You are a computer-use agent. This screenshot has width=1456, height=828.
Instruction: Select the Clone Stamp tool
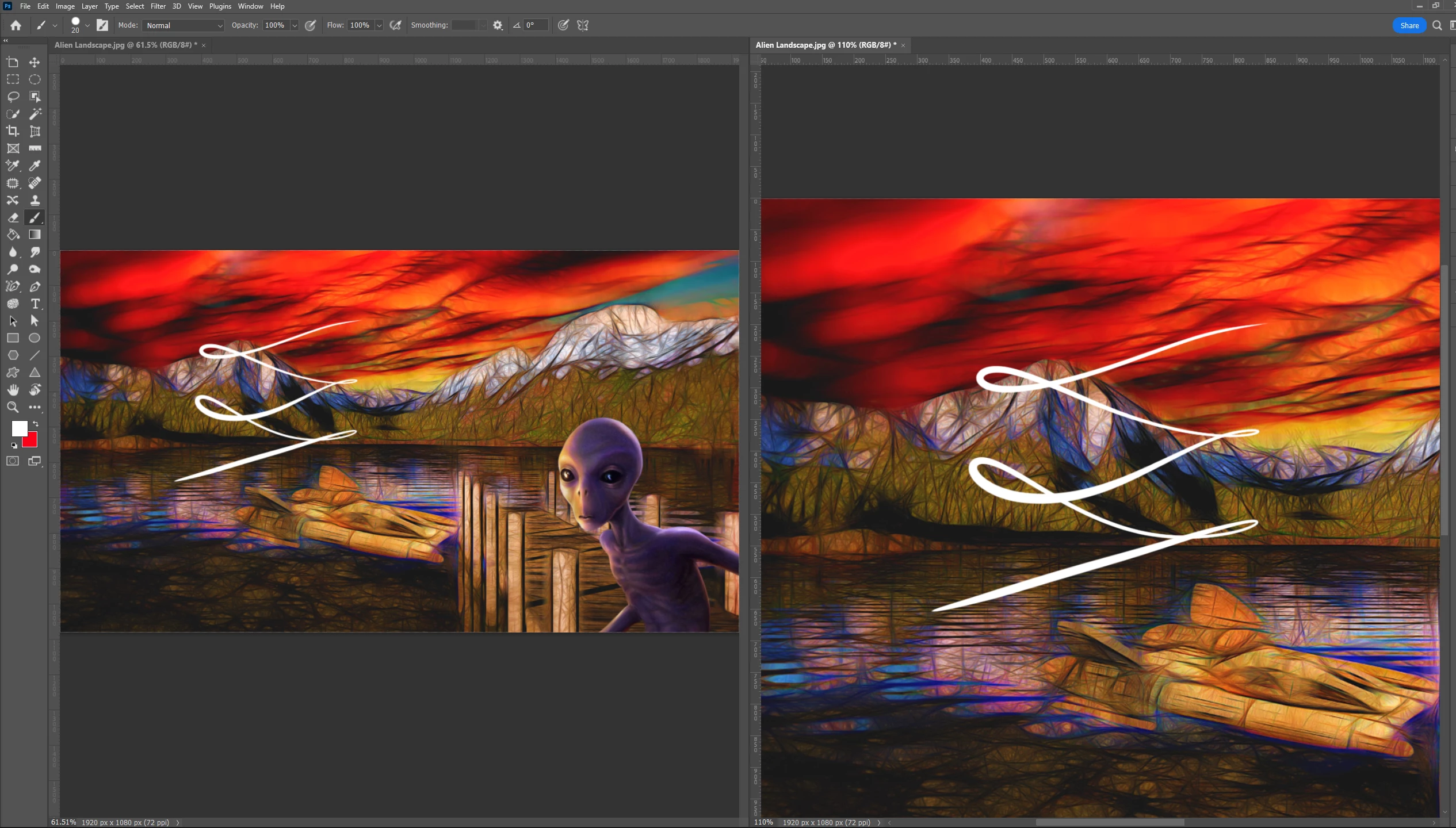click(35, 200)
